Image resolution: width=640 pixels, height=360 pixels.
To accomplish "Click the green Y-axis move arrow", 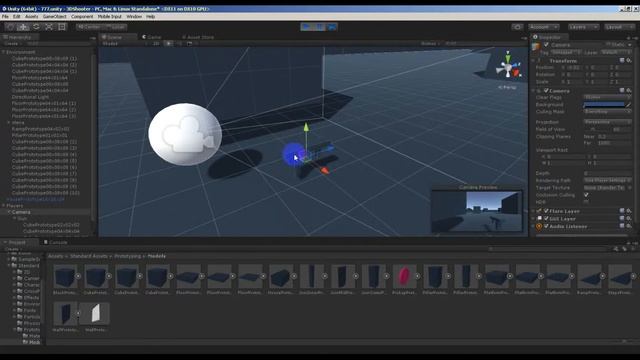I will point(306,128).
